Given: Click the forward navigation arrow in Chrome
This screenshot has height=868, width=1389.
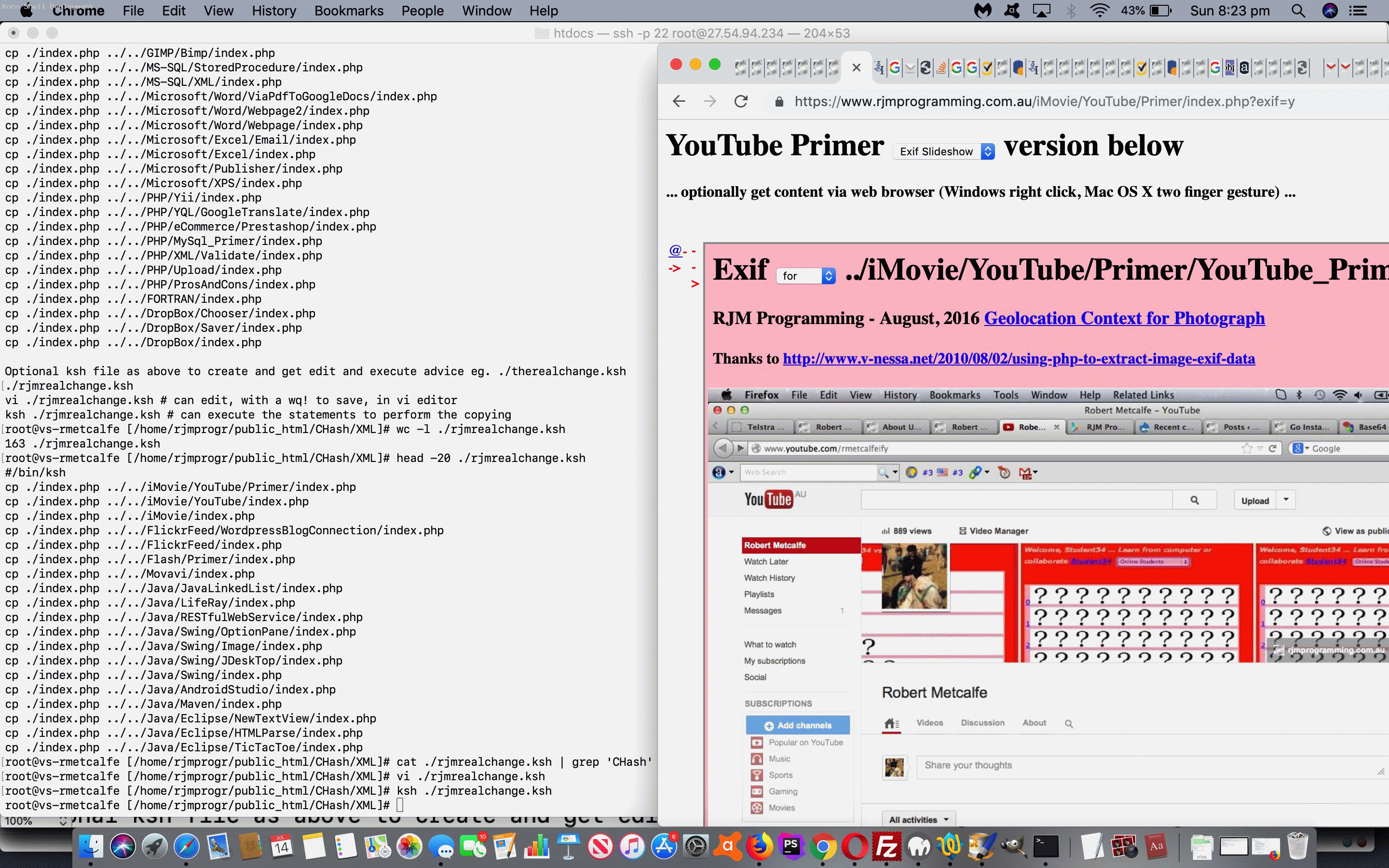Looking at the screenshot, I should pyautogui.click(x=710, y=102).
